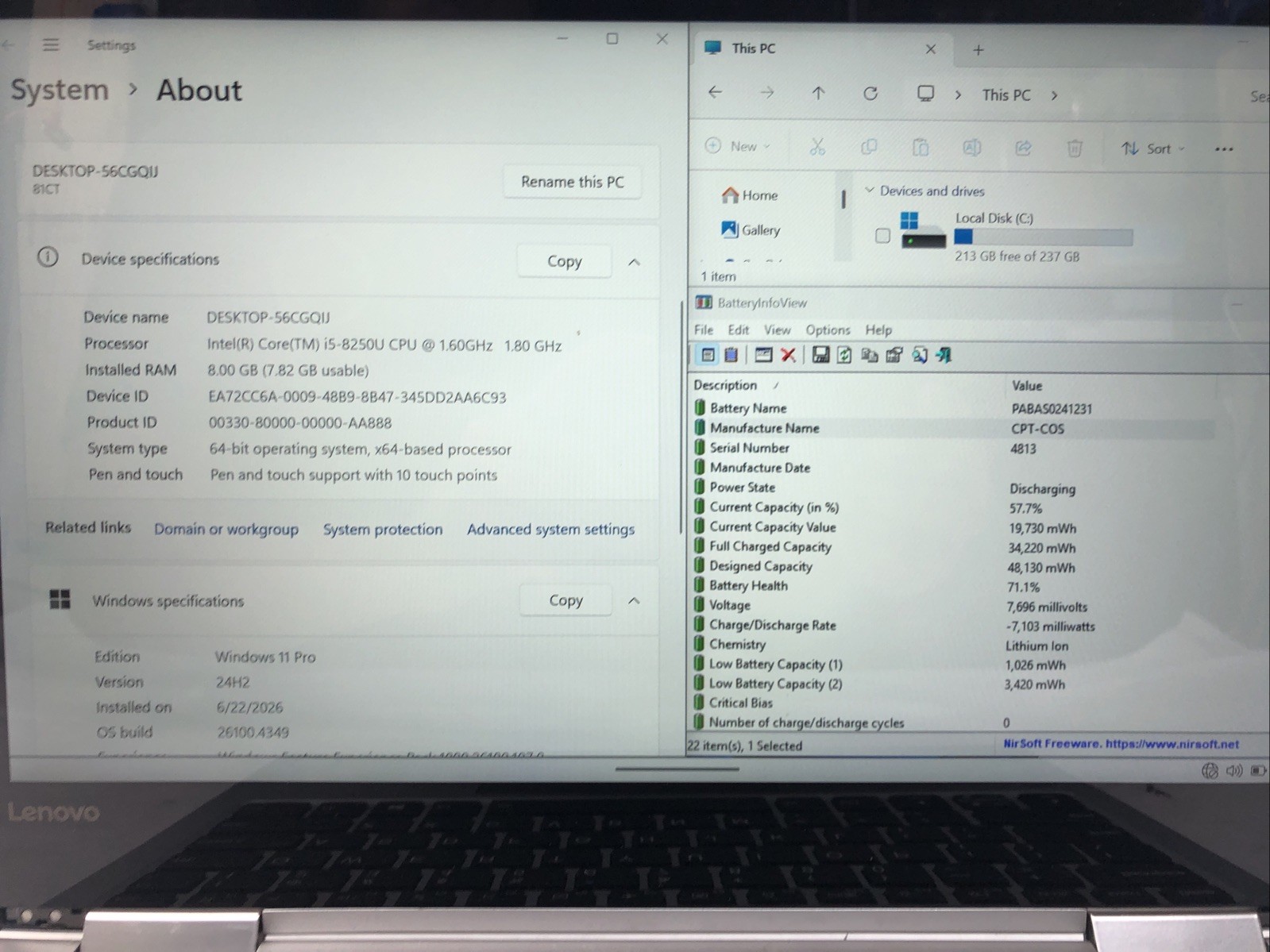Collapse Device specifications section
The image size is (1270, 952).
(634, 262)
